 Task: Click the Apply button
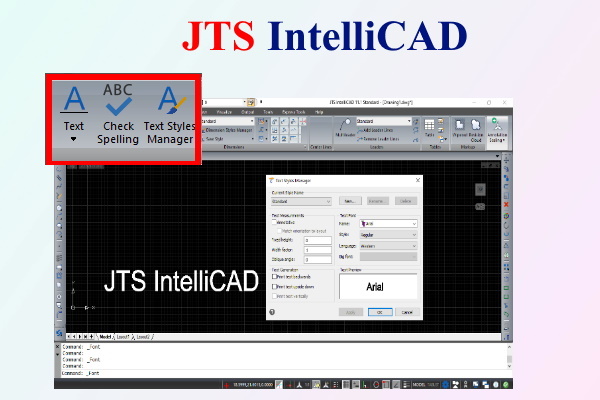click(x=351, y=312)
